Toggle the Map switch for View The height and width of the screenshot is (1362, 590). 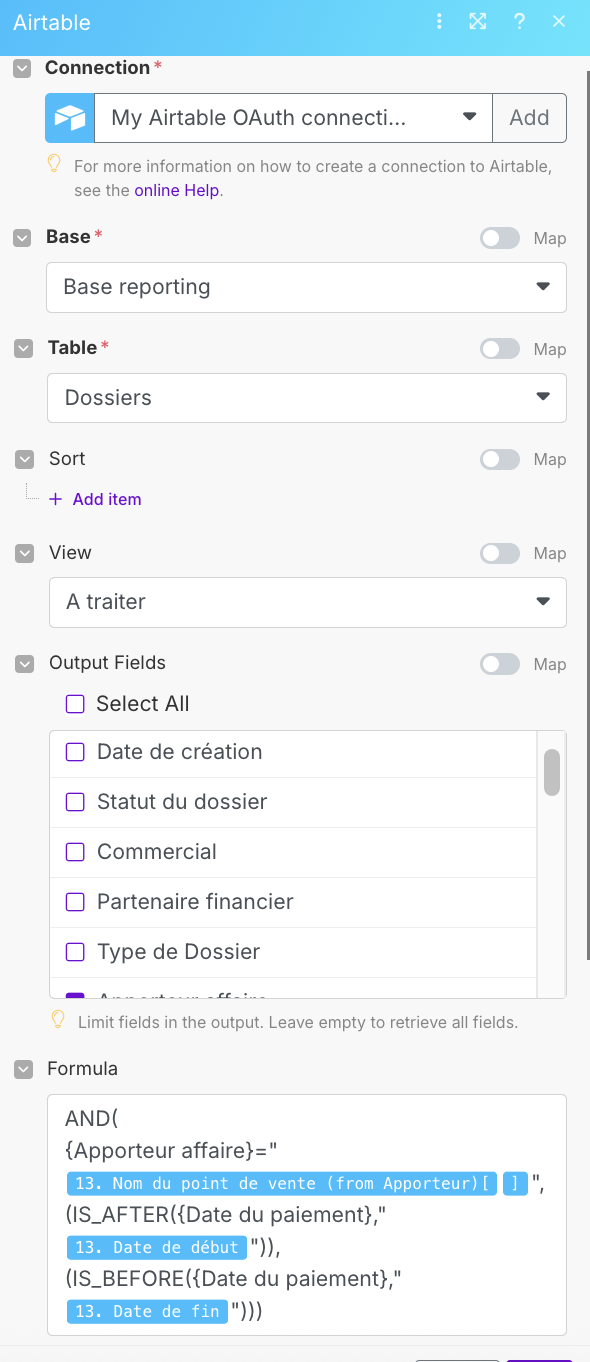click(500, 553)
